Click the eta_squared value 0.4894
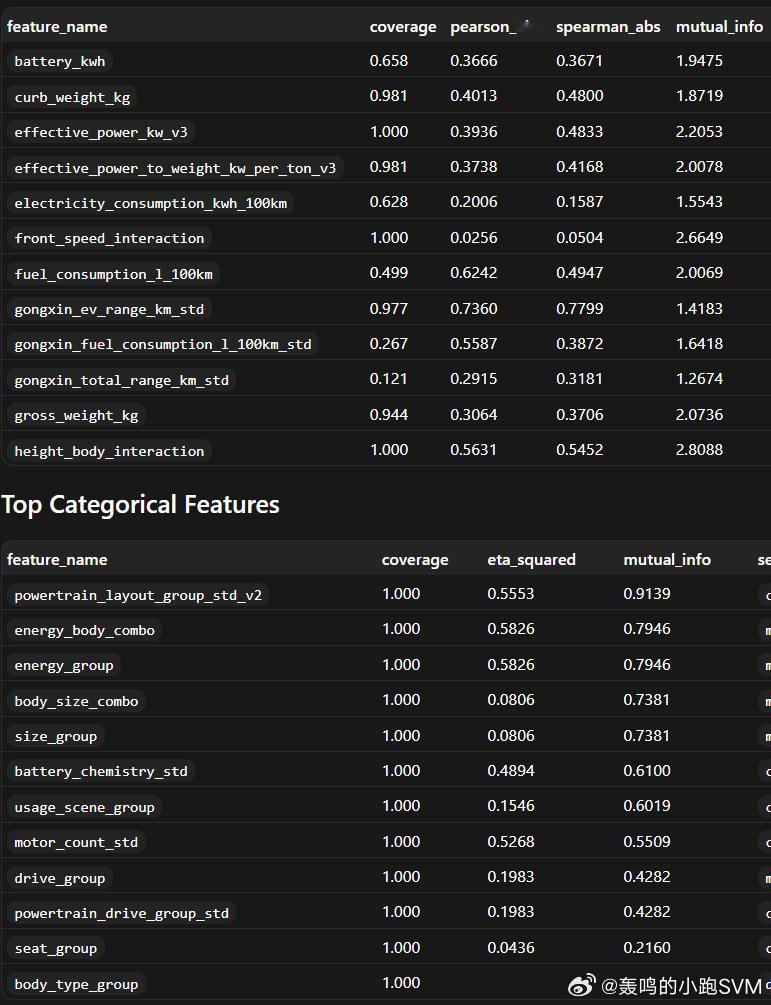This screenshot has width=771, height=1005. (511, 770)
